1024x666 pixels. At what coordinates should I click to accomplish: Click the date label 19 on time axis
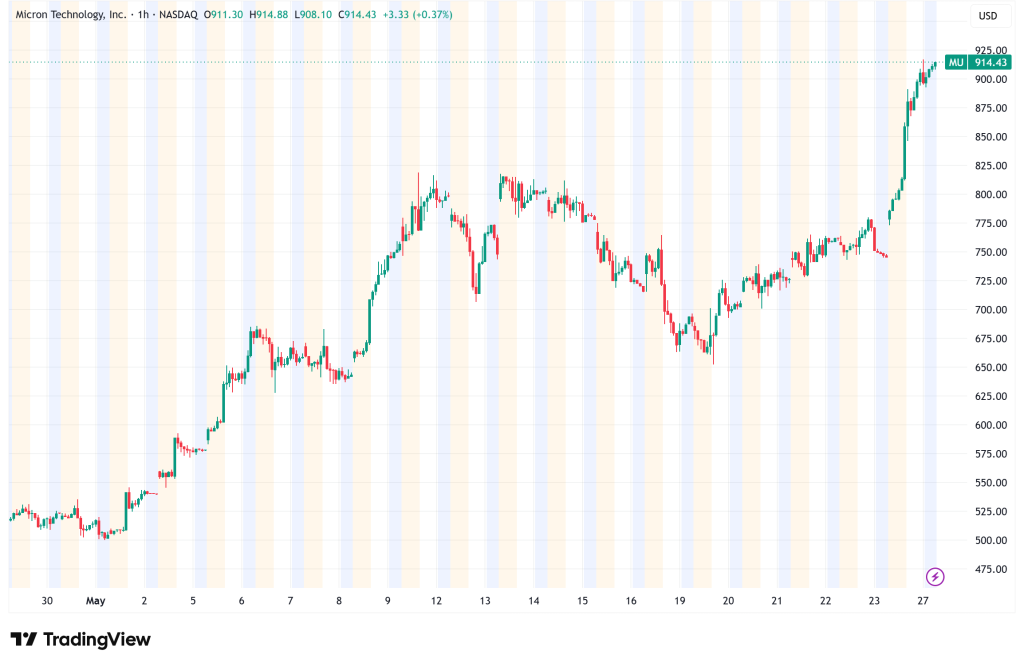(680, 601)
